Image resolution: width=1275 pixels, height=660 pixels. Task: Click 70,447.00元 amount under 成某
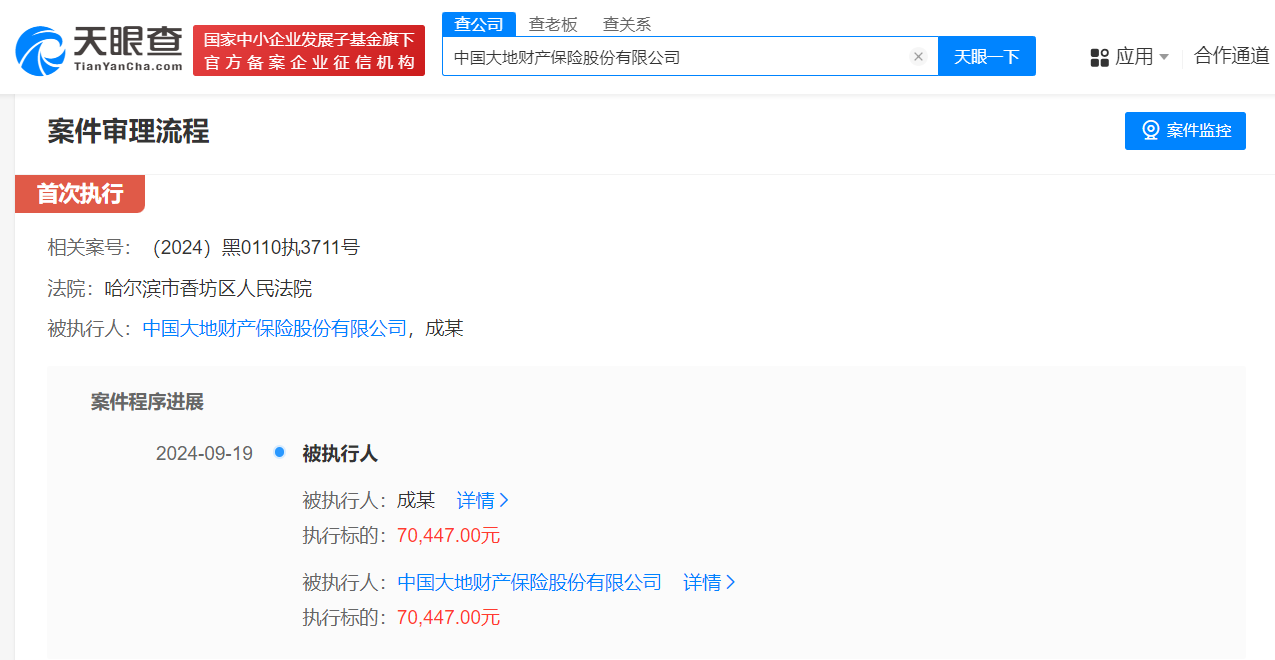448,535
